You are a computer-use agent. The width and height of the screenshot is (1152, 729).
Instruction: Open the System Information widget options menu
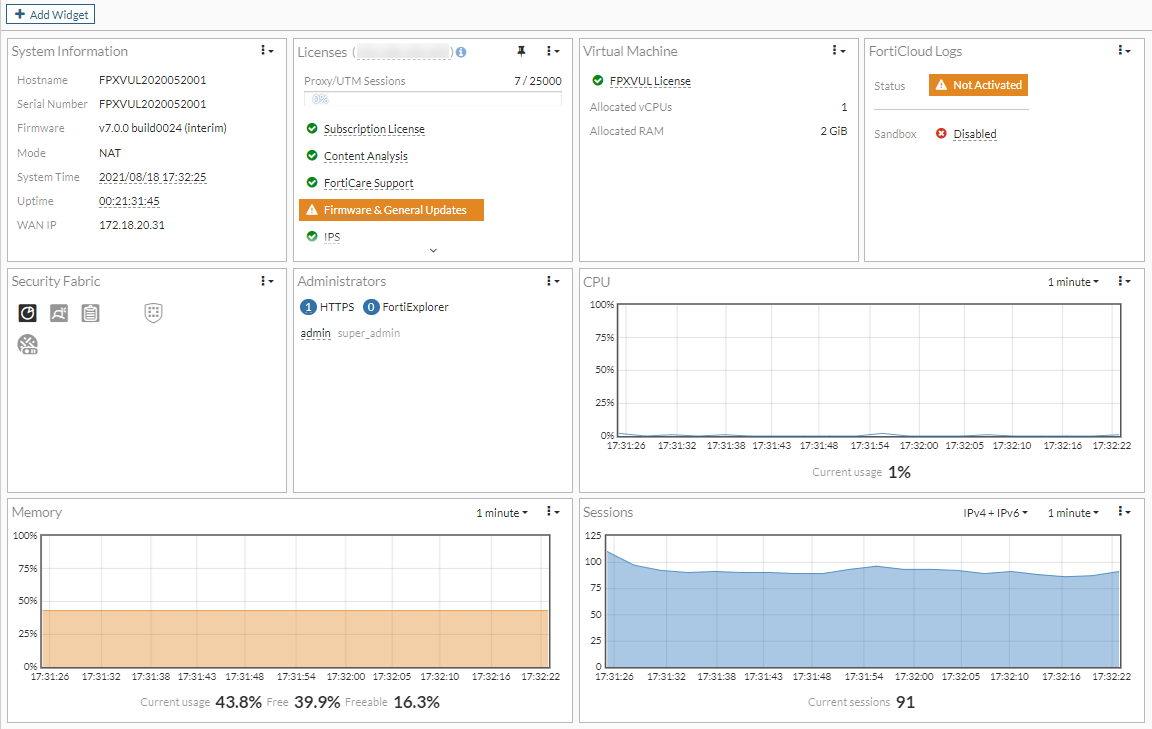pyautogui.click(x=267, y=51)
